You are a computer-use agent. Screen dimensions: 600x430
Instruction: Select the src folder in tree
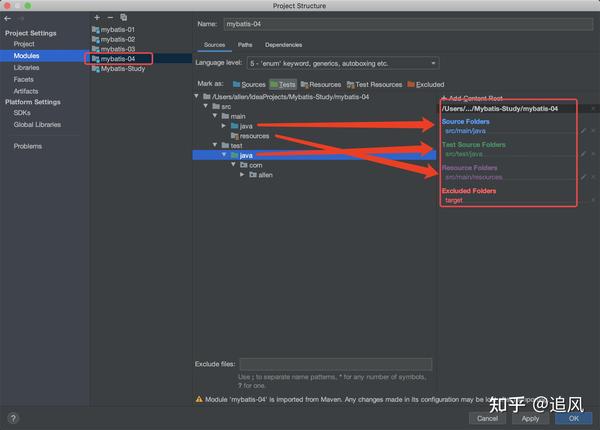click(222, 107)
